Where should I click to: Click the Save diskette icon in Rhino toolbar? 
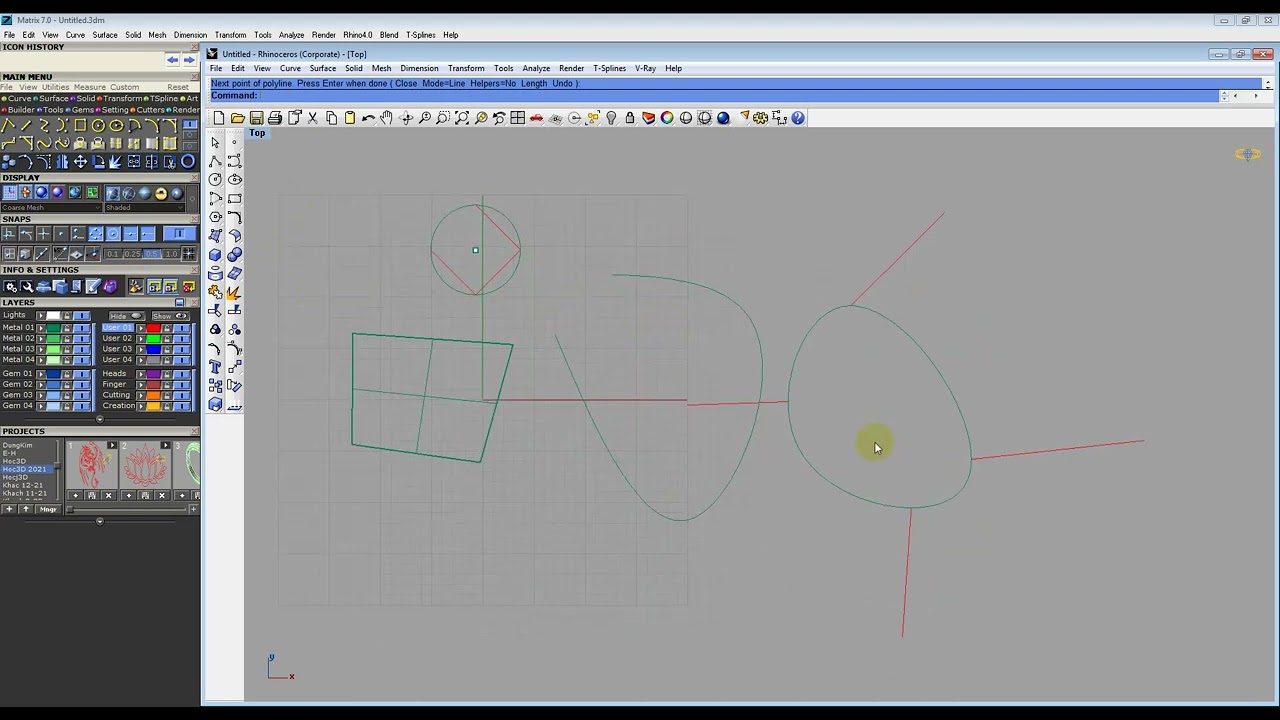256,118
